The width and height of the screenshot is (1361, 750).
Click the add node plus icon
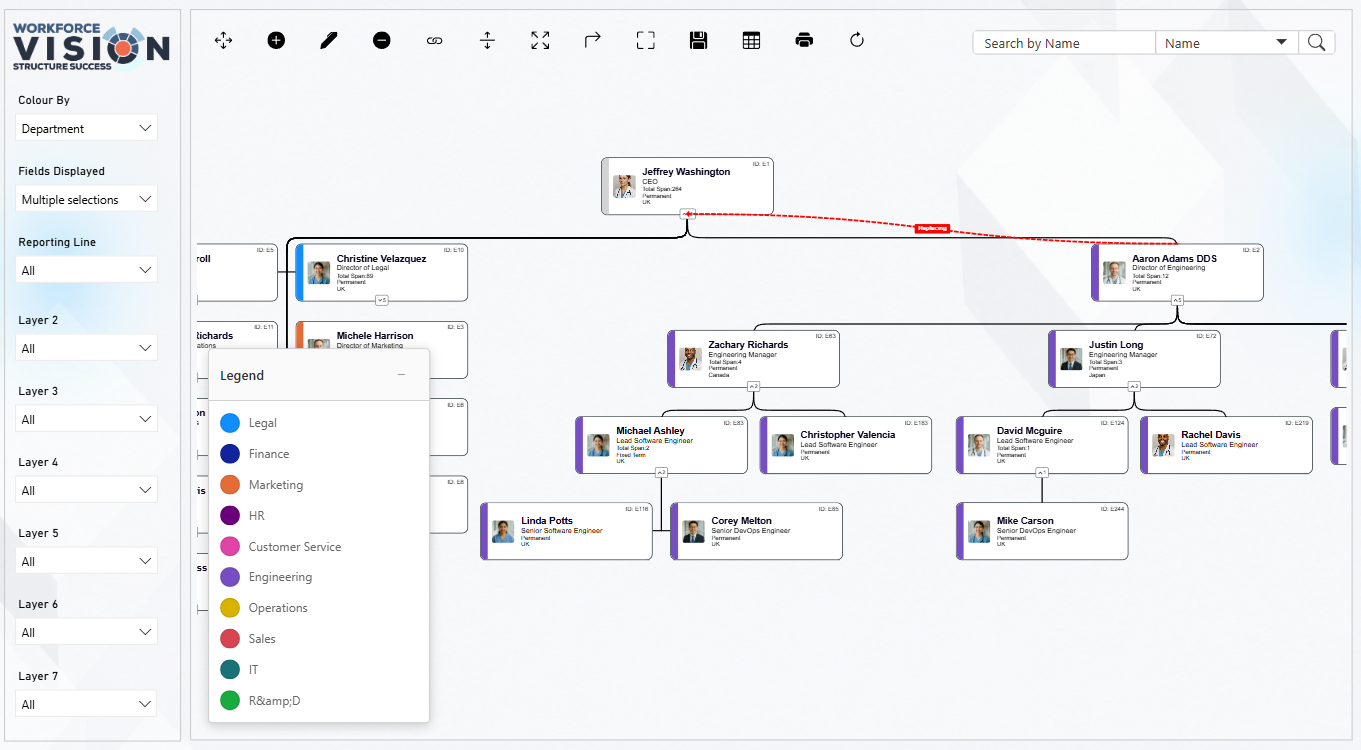[276, 41]
